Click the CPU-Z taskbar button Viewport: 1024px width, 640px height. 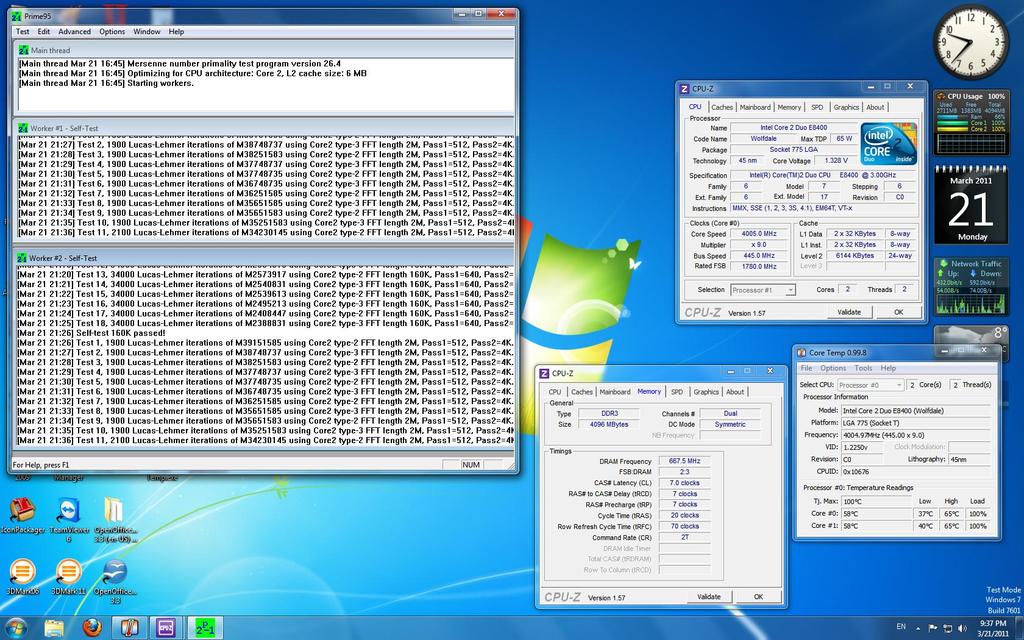tap(167, 628)
